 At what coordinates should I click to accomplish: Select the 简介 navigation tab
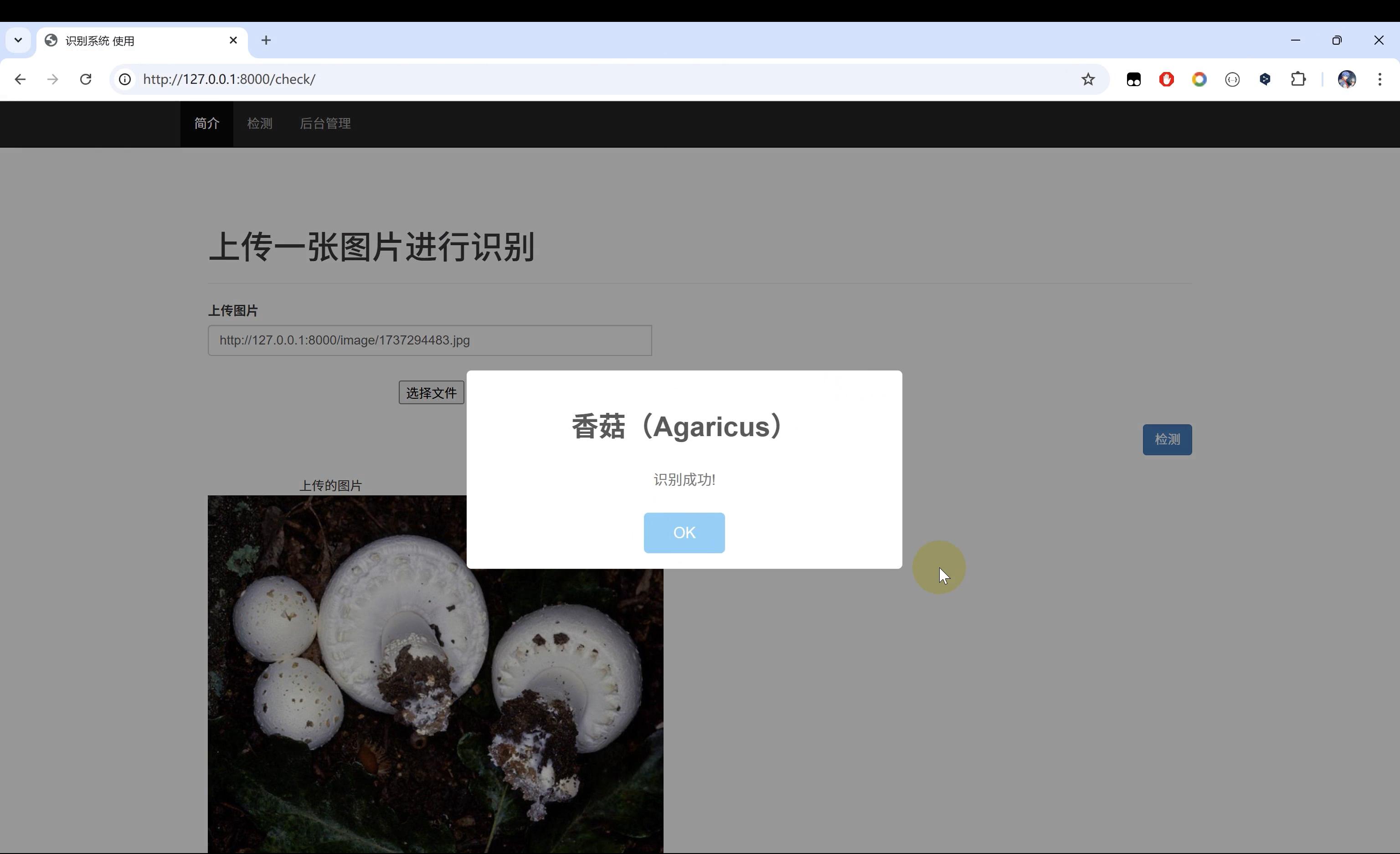click(206, 123)
